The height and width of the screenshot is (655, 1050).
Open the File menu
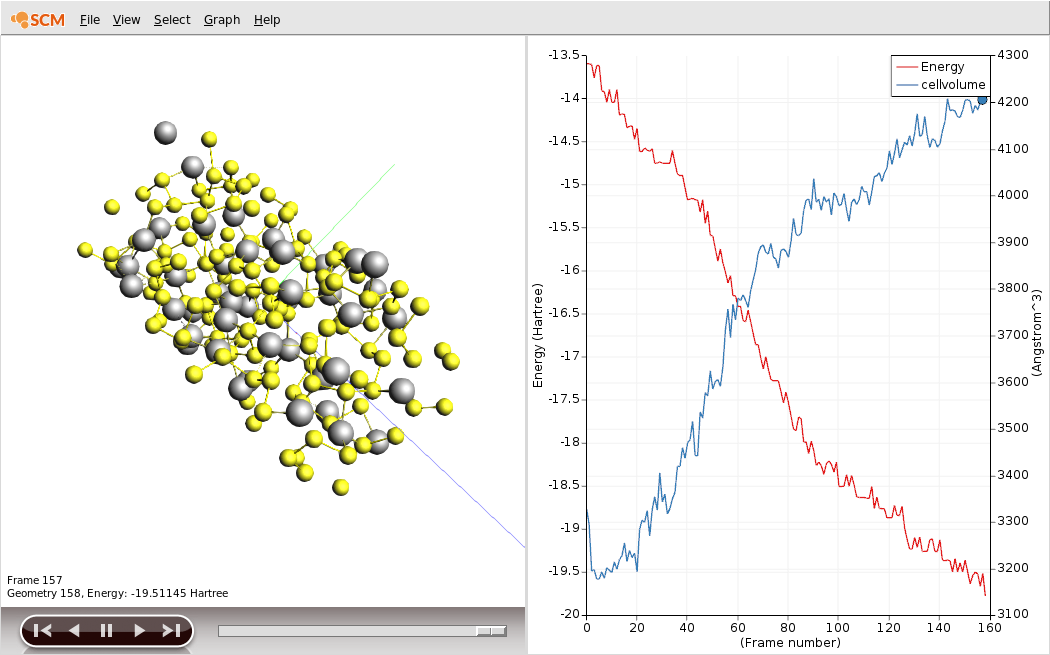coord(89,20)
